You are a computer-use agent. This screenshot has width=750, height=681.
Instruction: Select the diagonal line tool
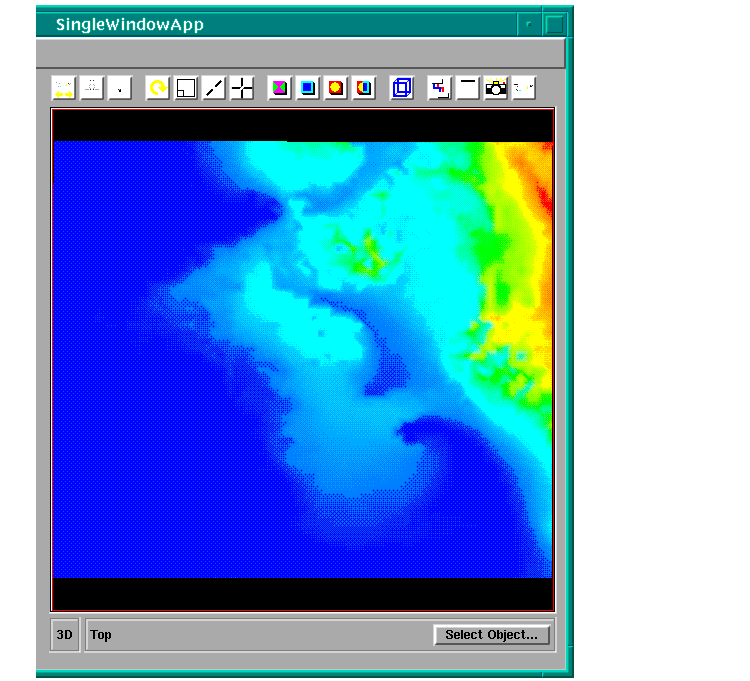214,88
